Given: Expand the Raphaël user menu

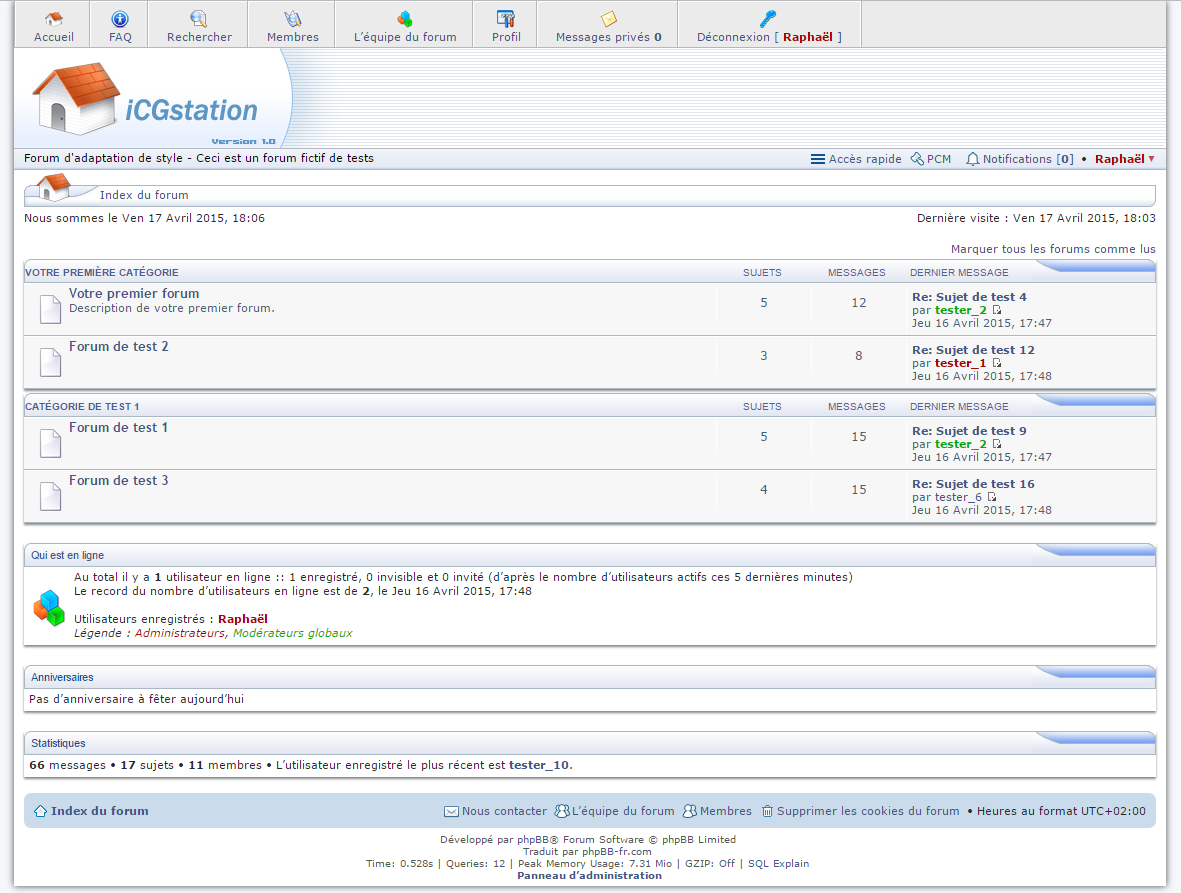Looking at the screenshot, I should point(1124,159).
